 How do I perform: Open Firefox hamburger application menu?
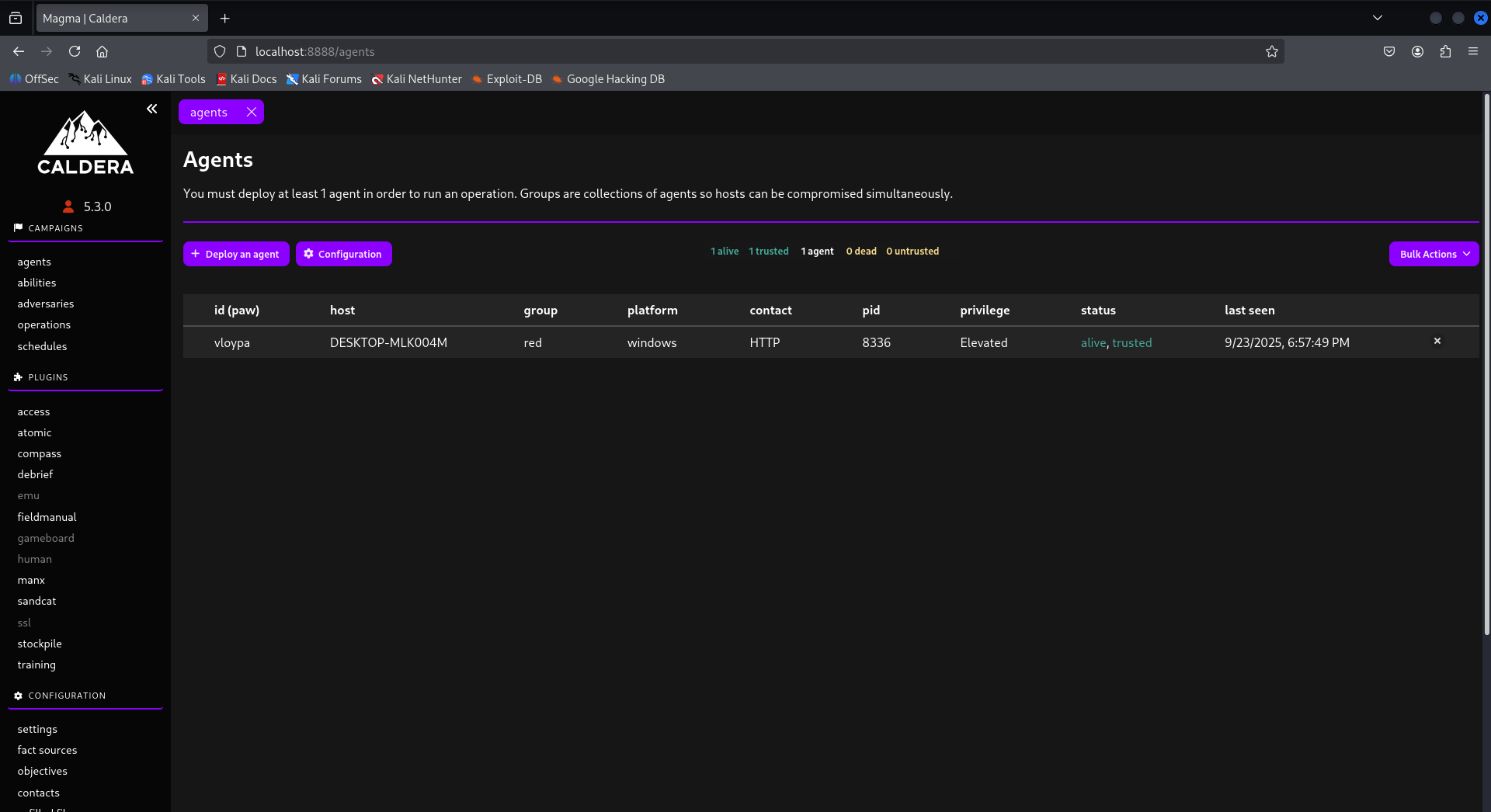1472,51
